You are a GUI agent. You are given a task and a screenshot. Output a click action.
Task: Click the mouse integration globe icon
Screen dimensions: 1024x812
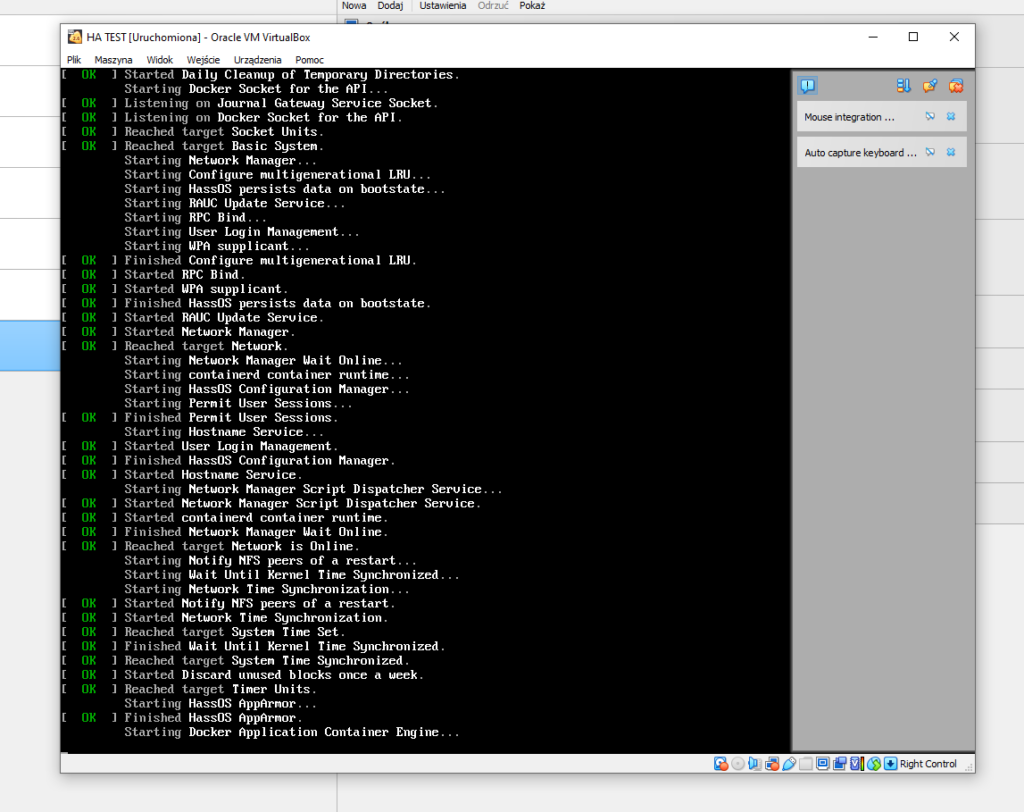point(874,764)
